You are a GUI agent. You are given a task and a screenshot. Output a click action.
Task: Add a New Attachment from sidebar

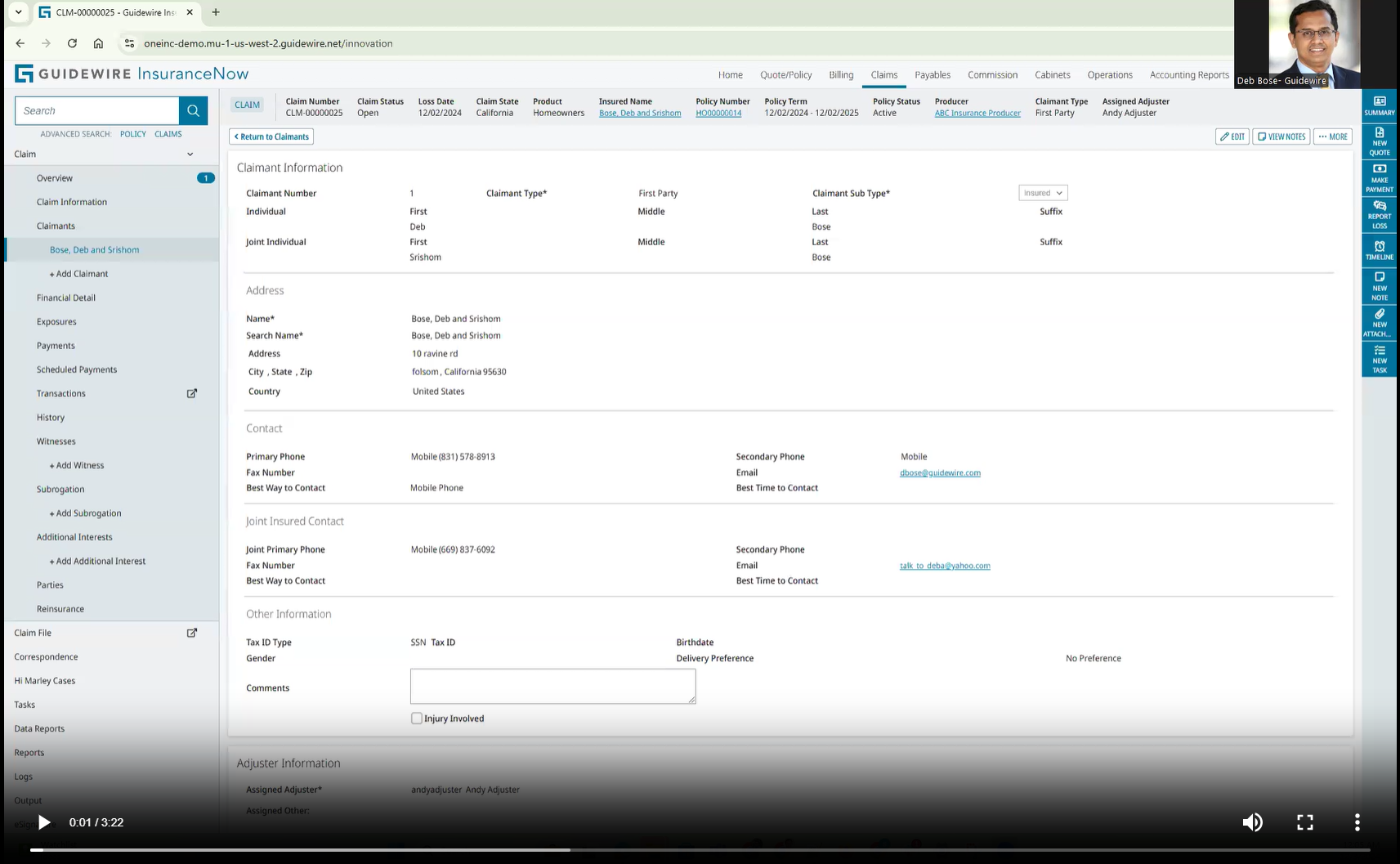(x=1379, y=323)
